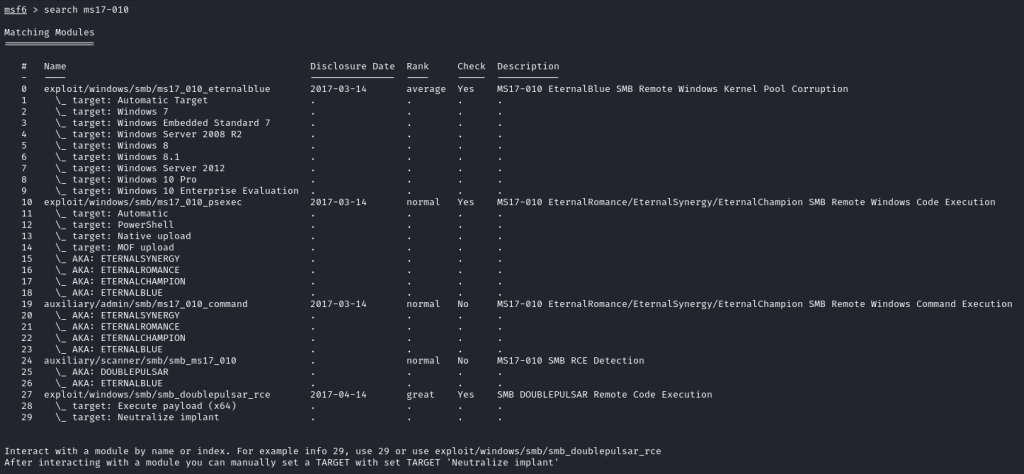The width and height of the screenshot is (1024, 474).
Task: Select the PowerShell target entry
Action: point(123,225)
